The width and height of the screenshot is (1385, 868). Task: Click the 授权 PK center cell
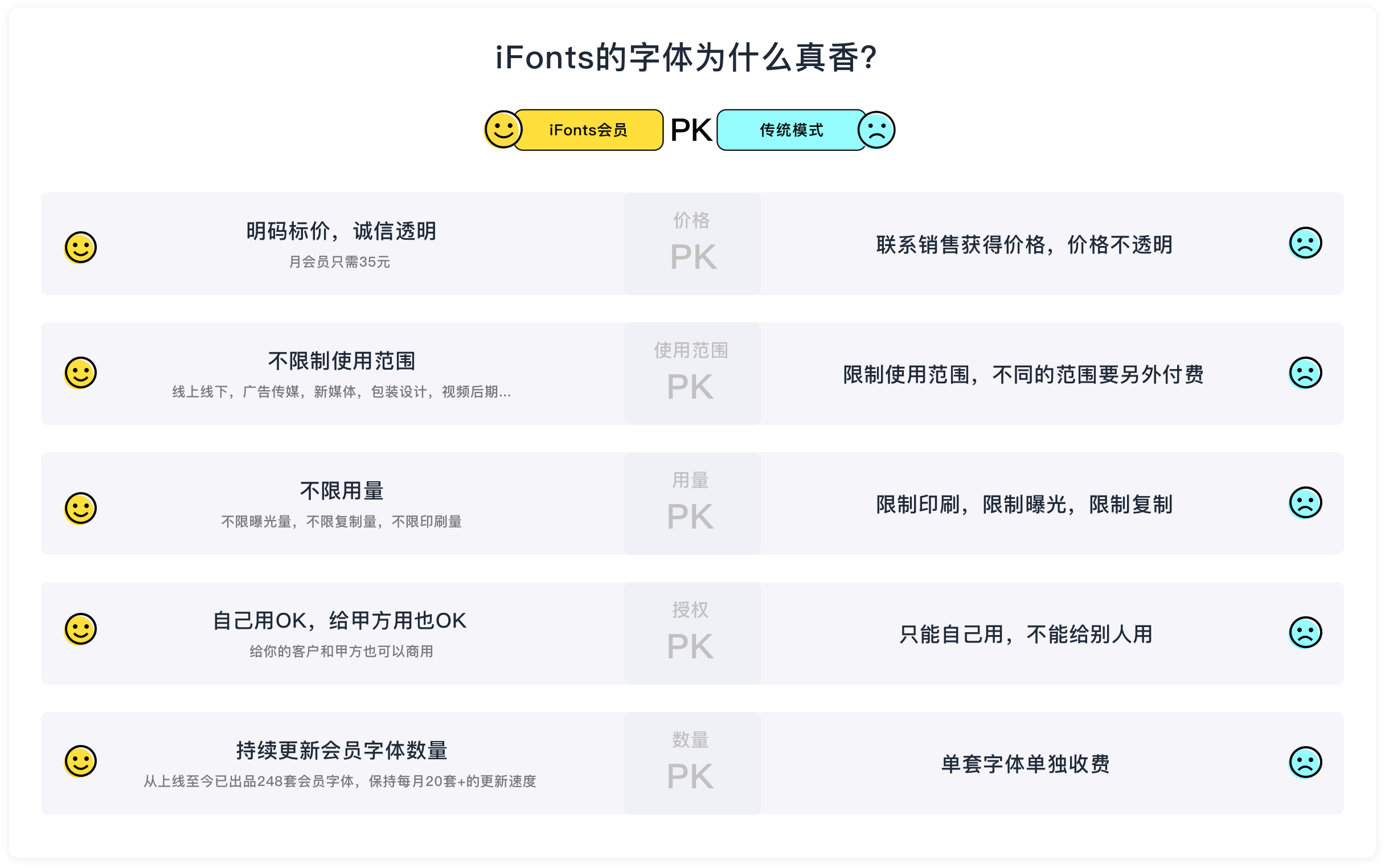pyautogui.click(x=692, y=633)
